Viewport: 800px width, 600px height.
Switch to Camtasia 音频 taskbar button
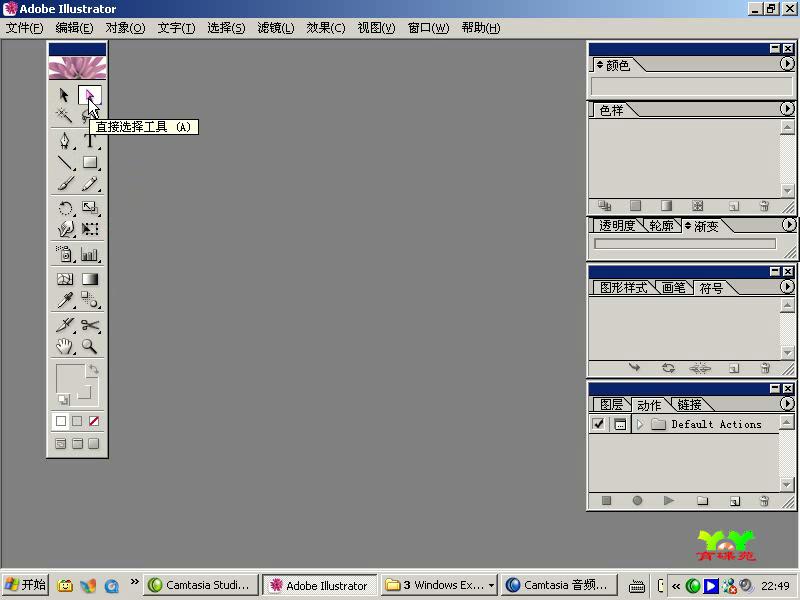(559, 585)
